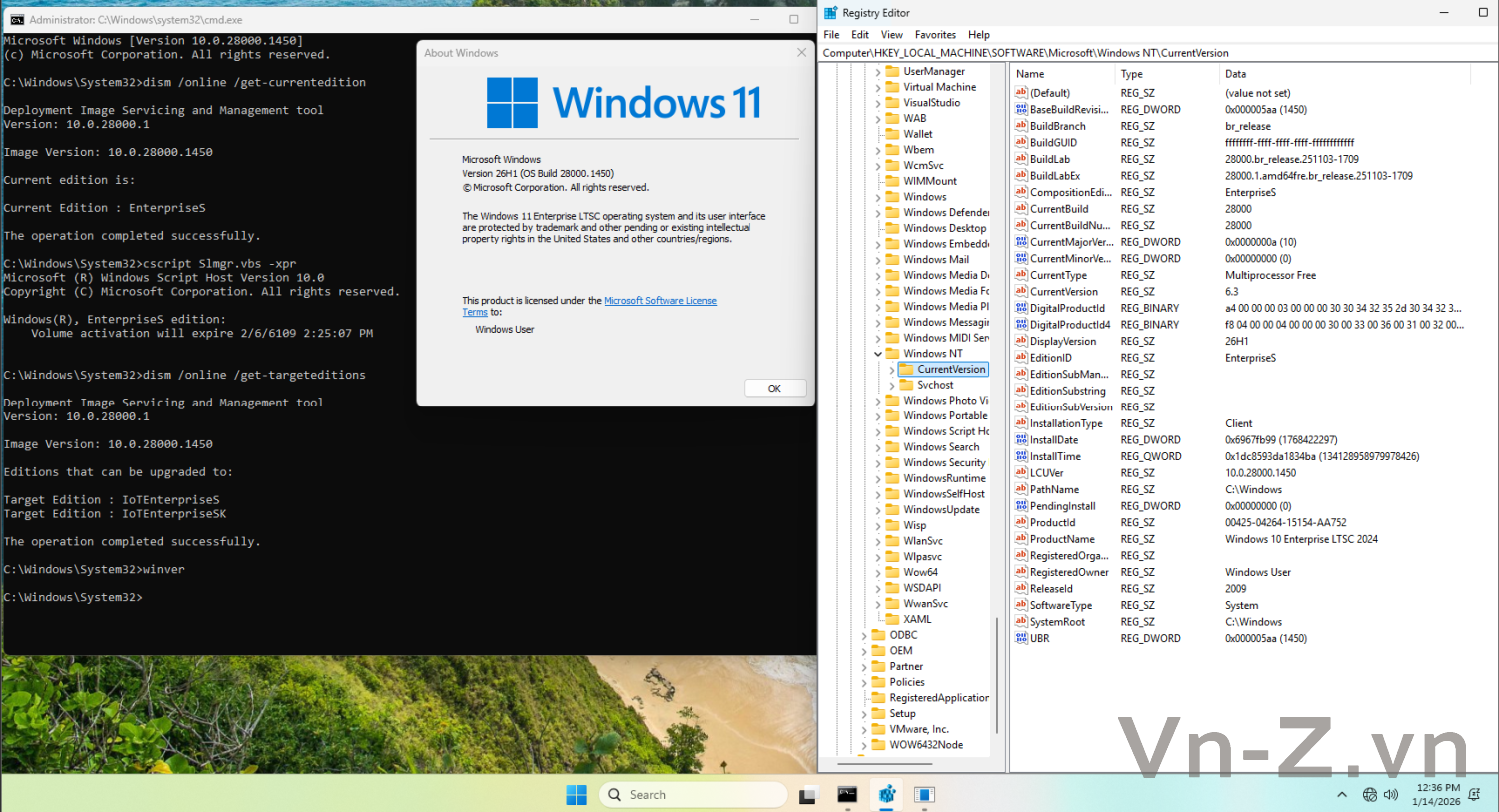Select the SystemRoot value name
The image size is (1499, 812).
tap(1057, 622)
